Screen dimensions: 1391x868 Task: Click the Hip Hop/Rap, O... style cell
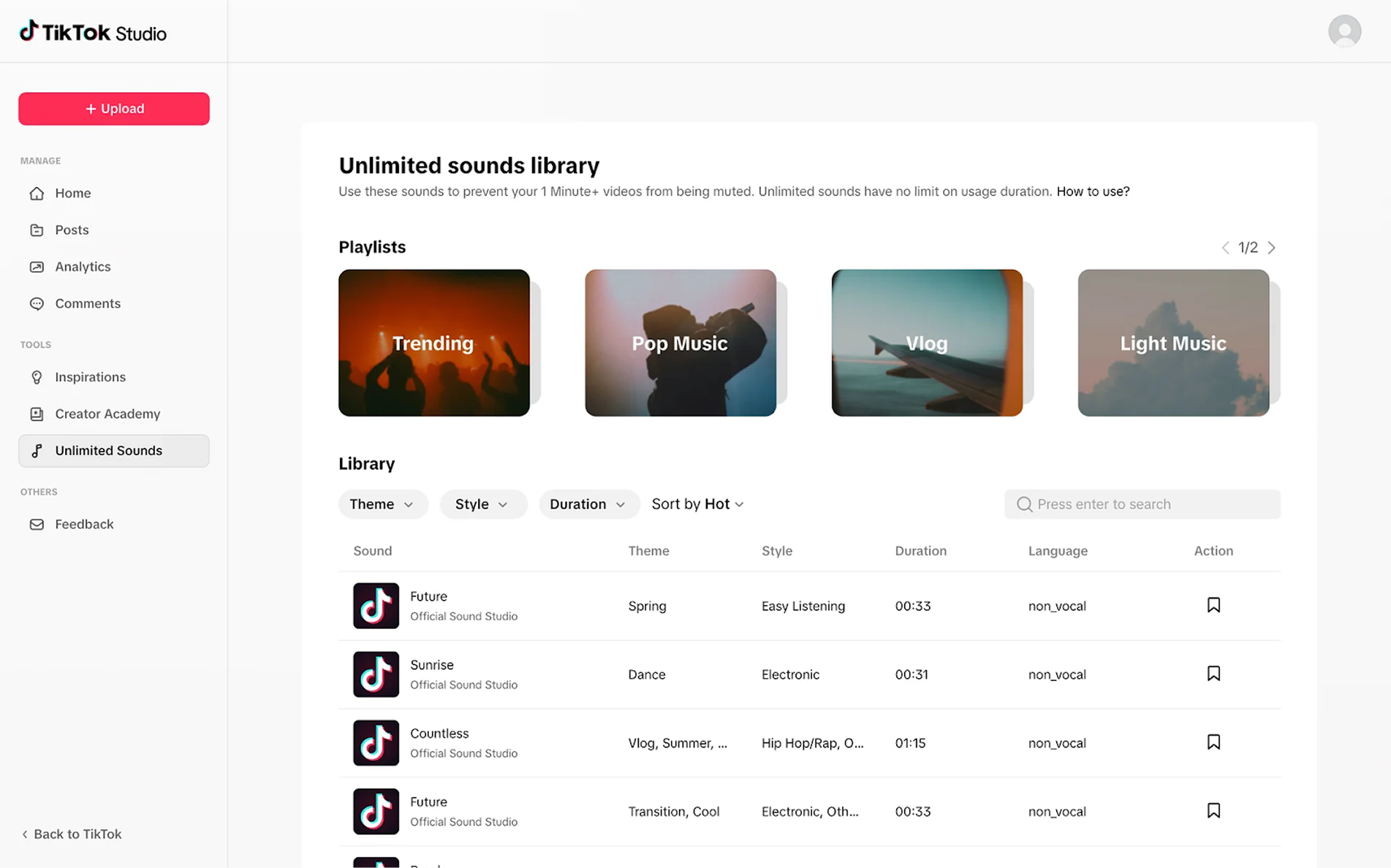point(812,743)
